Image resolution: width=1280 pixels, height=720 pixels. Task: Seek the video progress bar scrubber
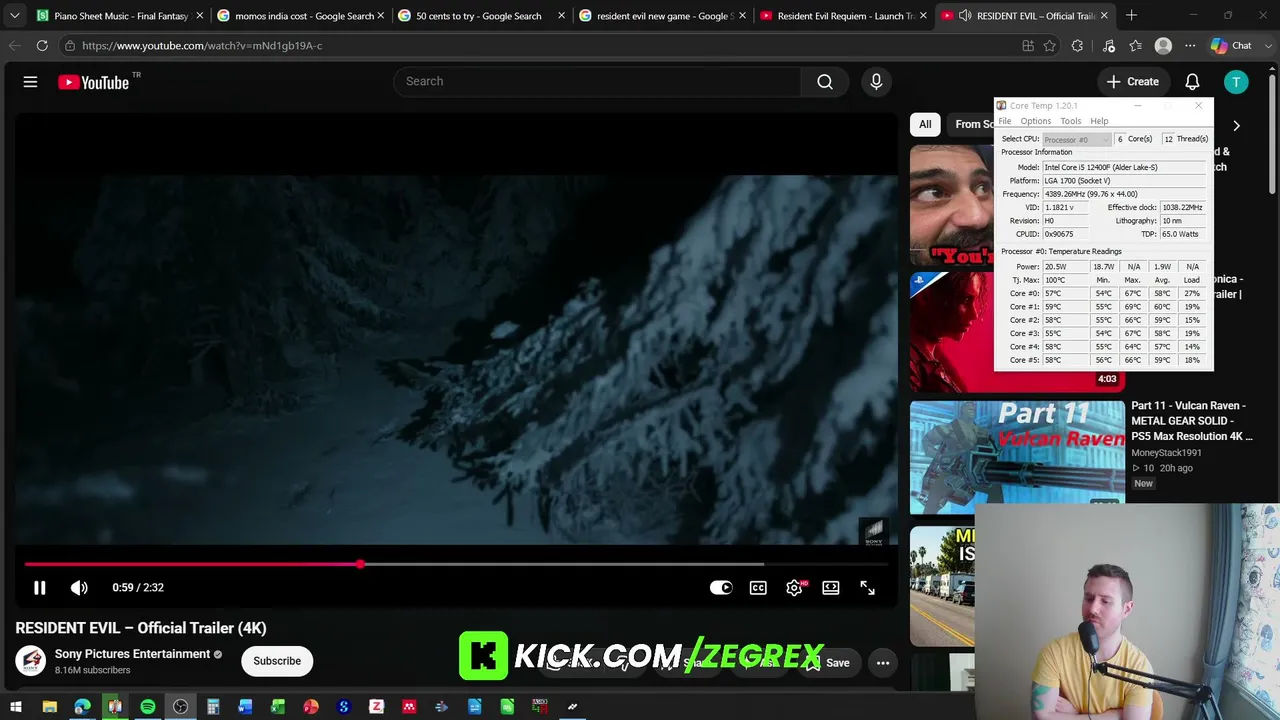click(x=360, y=565)
